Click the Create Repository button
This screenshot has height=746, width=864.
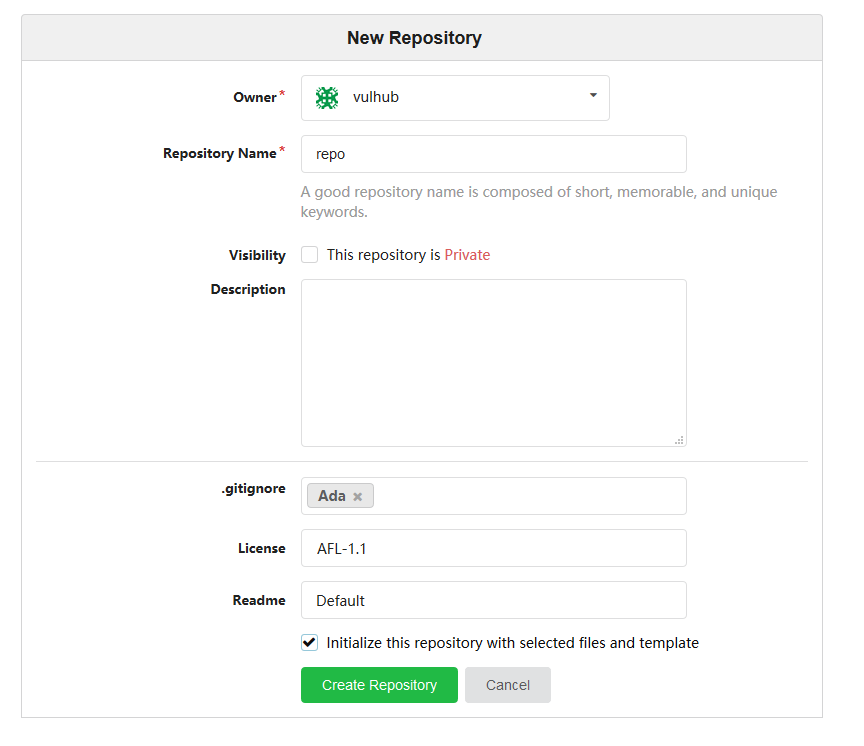pyautogui.click(x=379, y=685)
